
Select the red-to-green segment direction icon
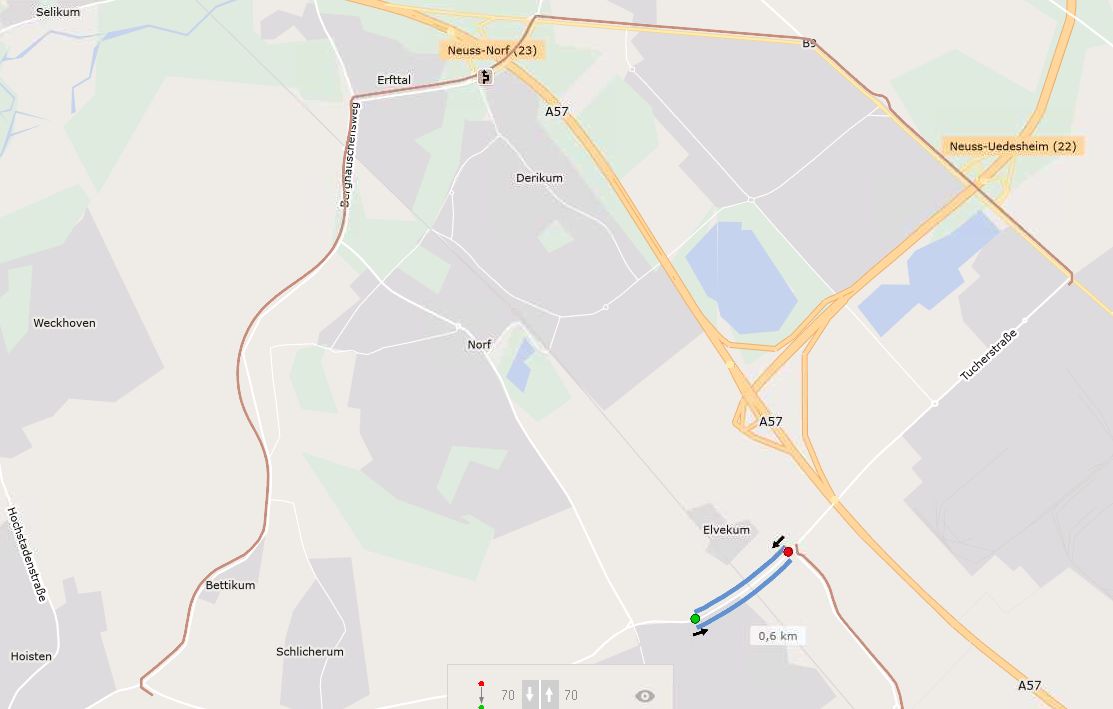[x=481, y=695]
